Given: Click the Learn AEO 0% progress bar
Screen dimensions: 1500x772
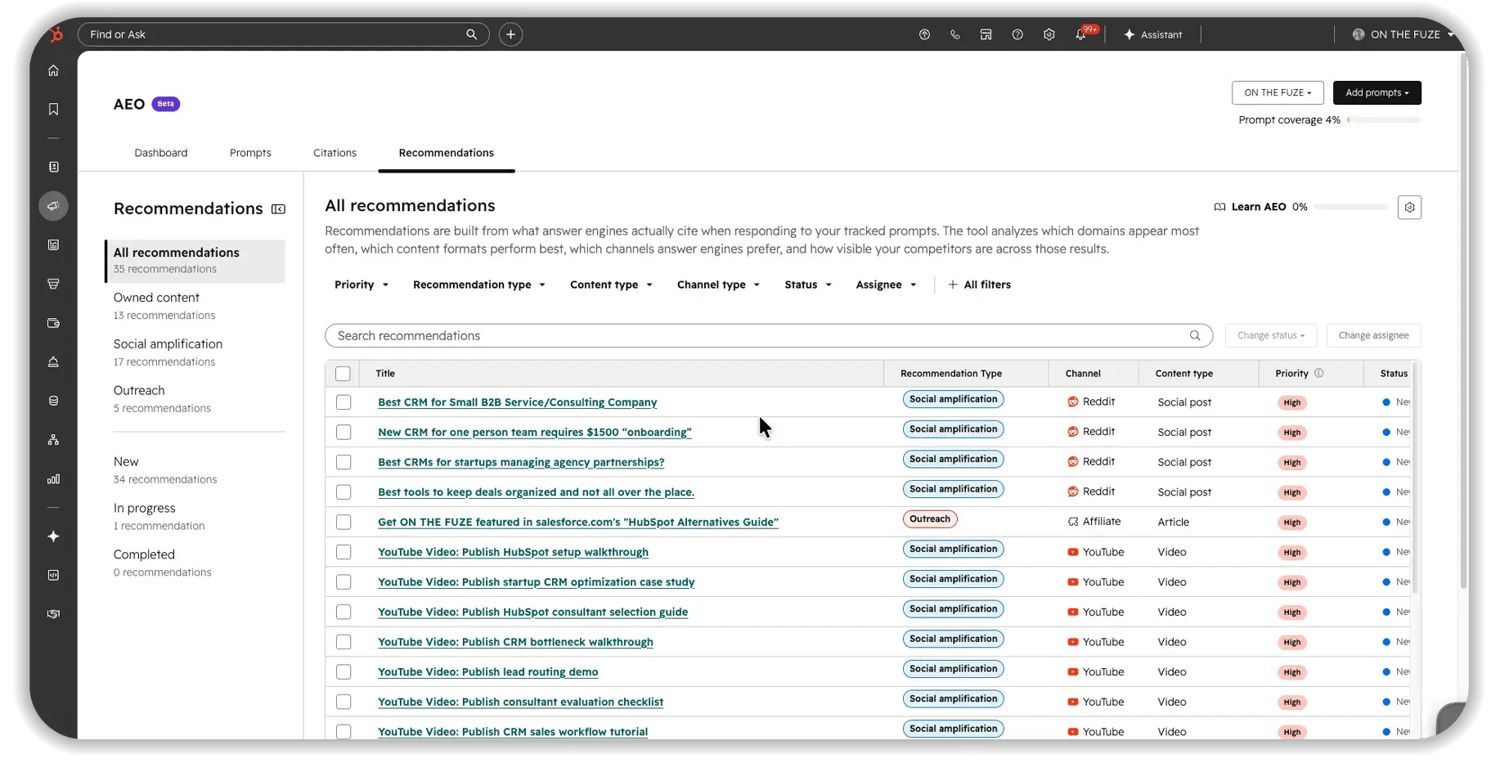Looking at the screenshot, I should click(1352, 207).
